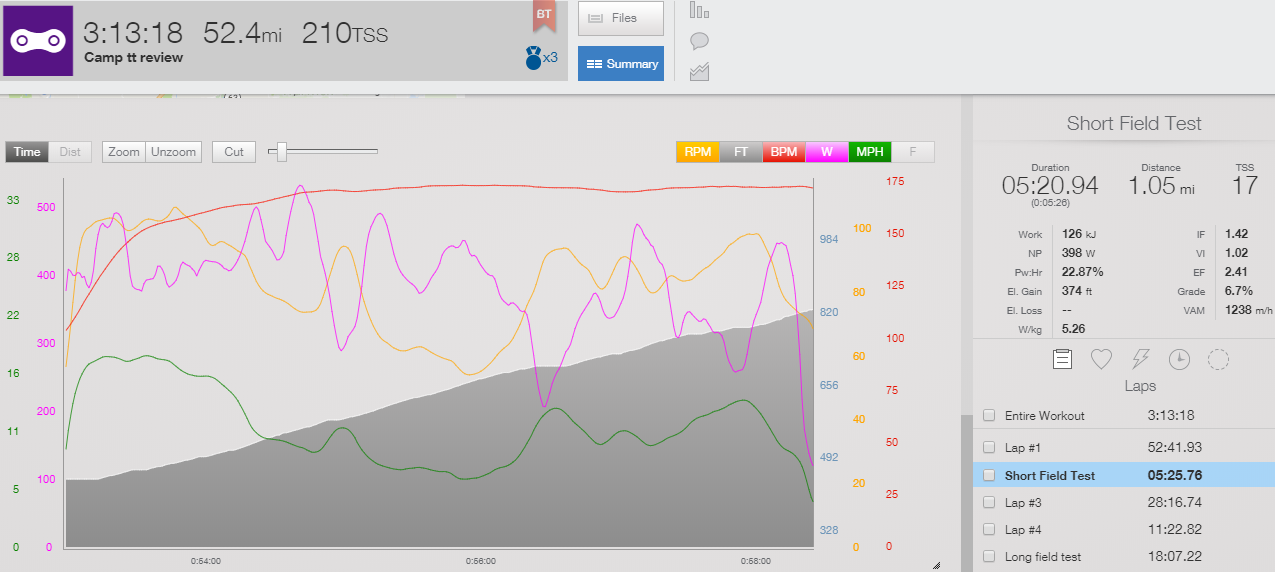Open the bar chart analysis icon
This screenshot has width=1275, height=572.
(700, 10)
